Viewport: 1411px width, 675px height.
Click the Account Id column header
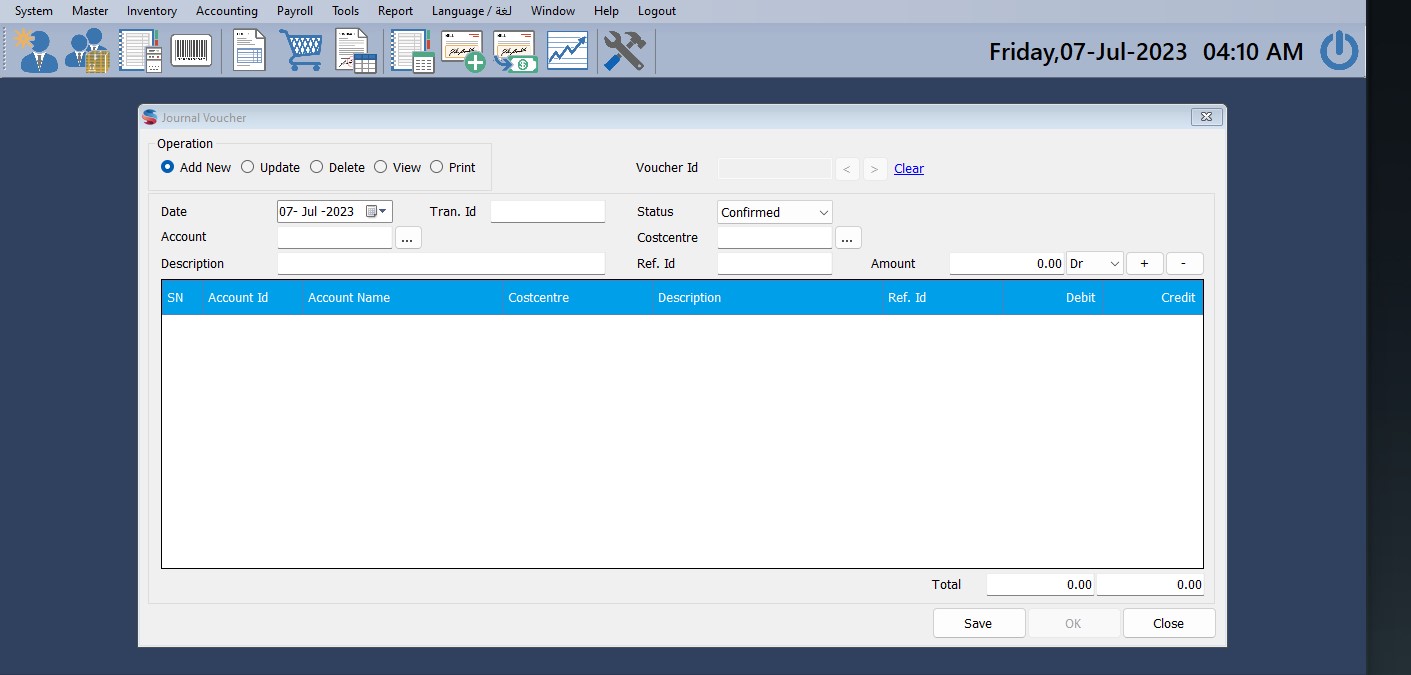[x=251, y=298]
